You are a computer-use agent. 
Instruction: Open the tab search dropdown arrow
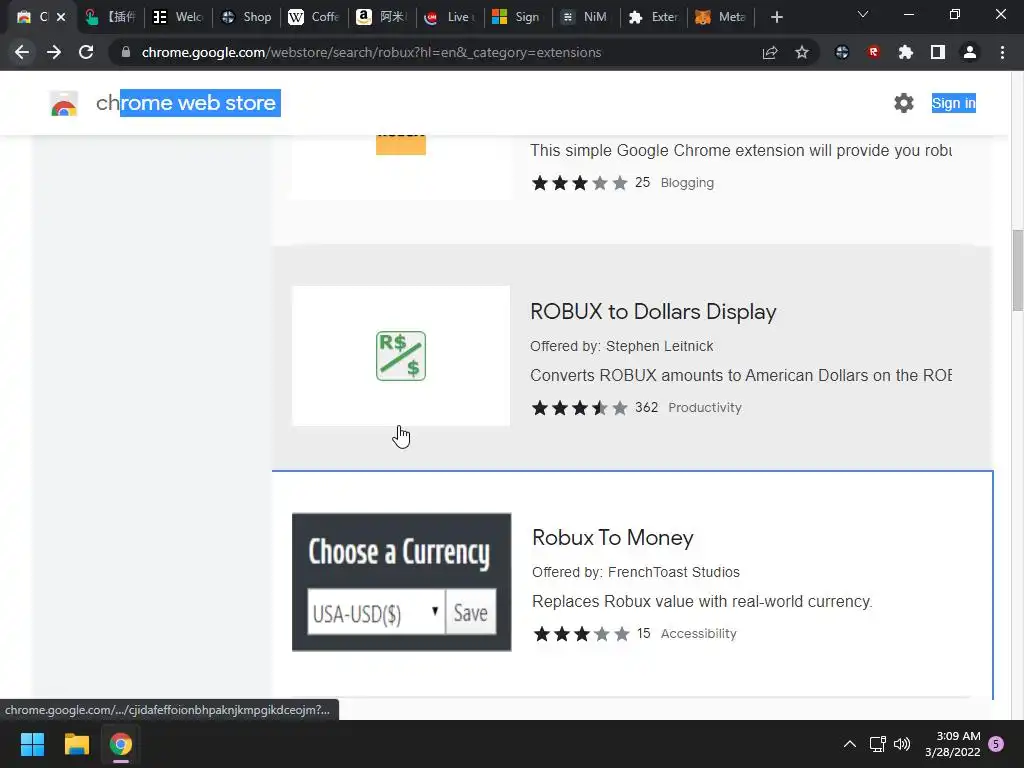[x=863, y=14]
